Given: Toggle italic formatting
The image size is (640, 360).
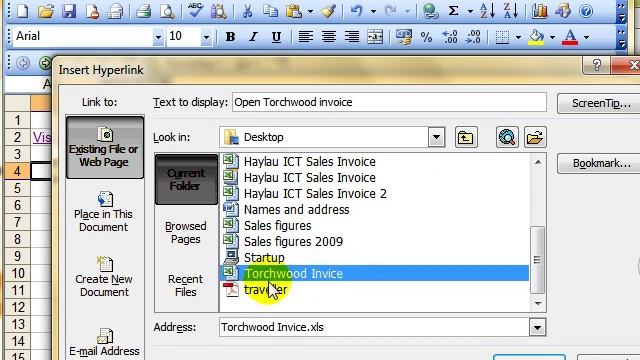Looking at the screenshot, I should click(253, 37).
